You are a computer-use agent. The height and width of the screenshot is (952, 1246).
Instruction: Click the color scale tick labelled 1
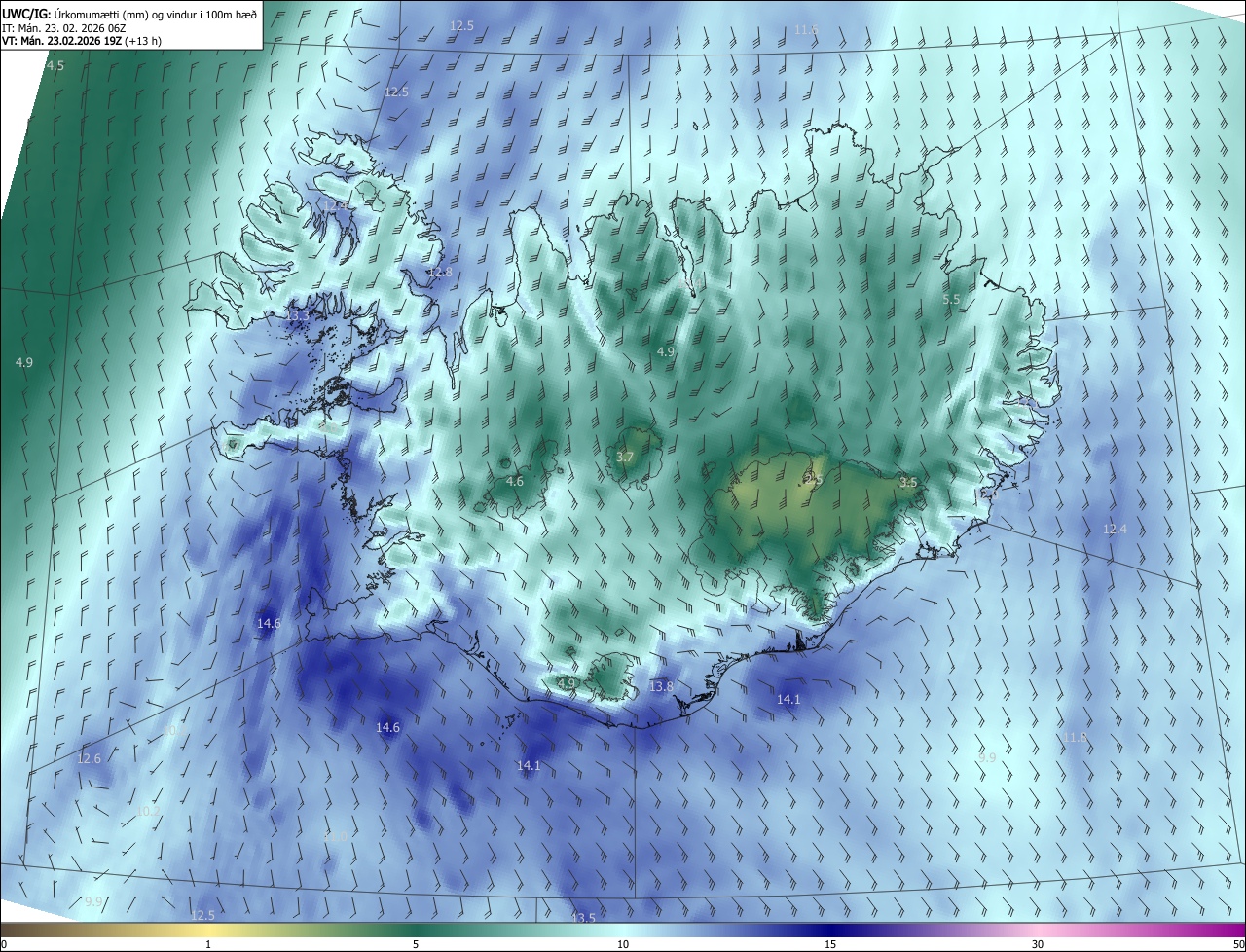point(208,944)
